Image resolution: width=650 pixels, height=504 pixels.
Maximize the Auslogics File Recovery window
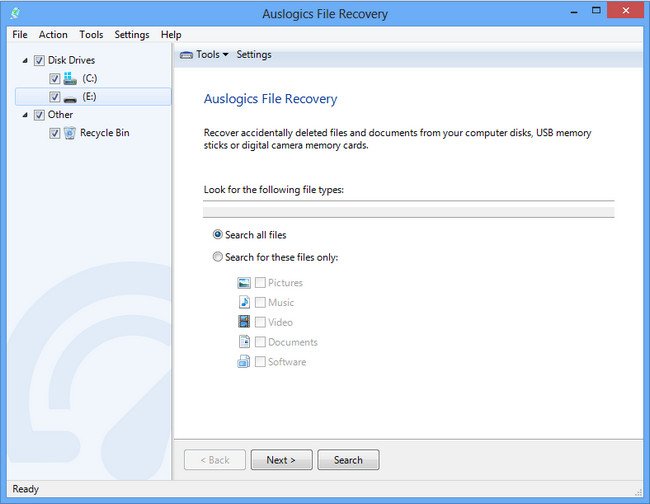[x=596, y=11]
